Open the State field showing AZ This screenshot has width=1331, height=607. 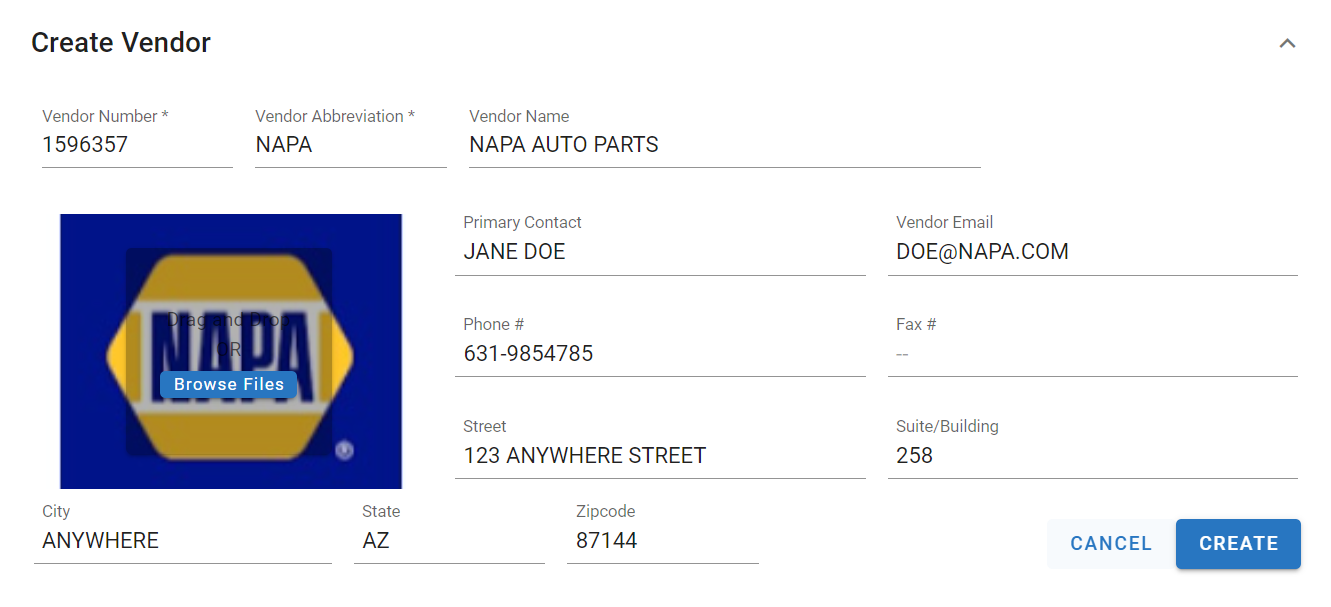449,541
